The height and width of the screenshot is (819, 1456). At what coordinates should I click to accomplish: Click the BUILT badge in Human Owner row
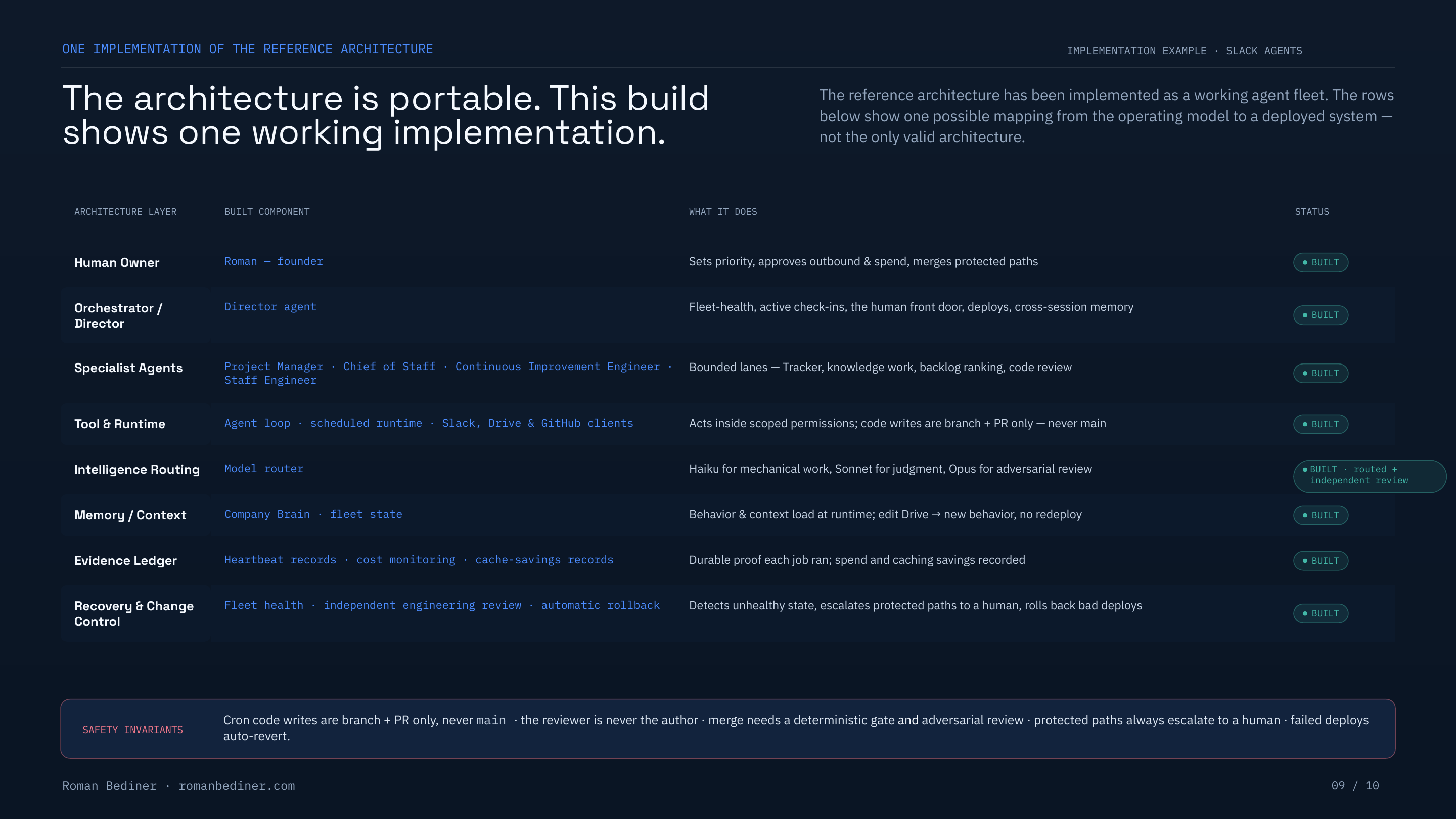tap(1321, 262)
